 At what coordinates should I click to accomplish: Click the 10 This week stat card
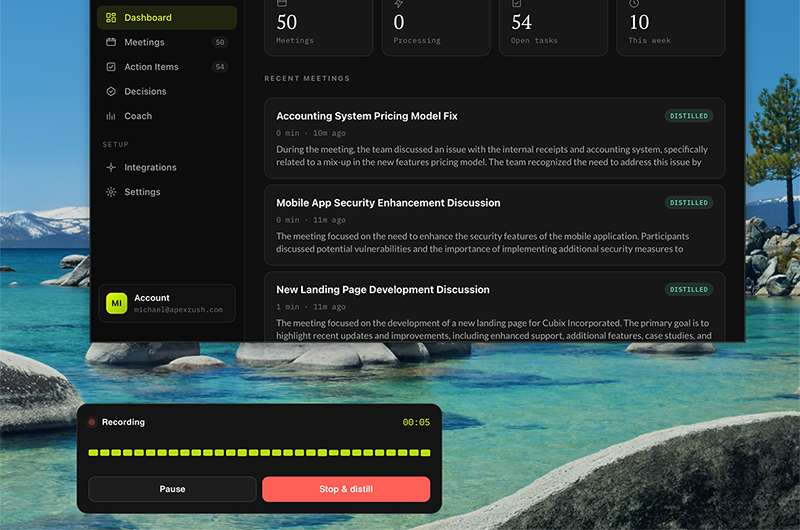(x=670, y=27)
